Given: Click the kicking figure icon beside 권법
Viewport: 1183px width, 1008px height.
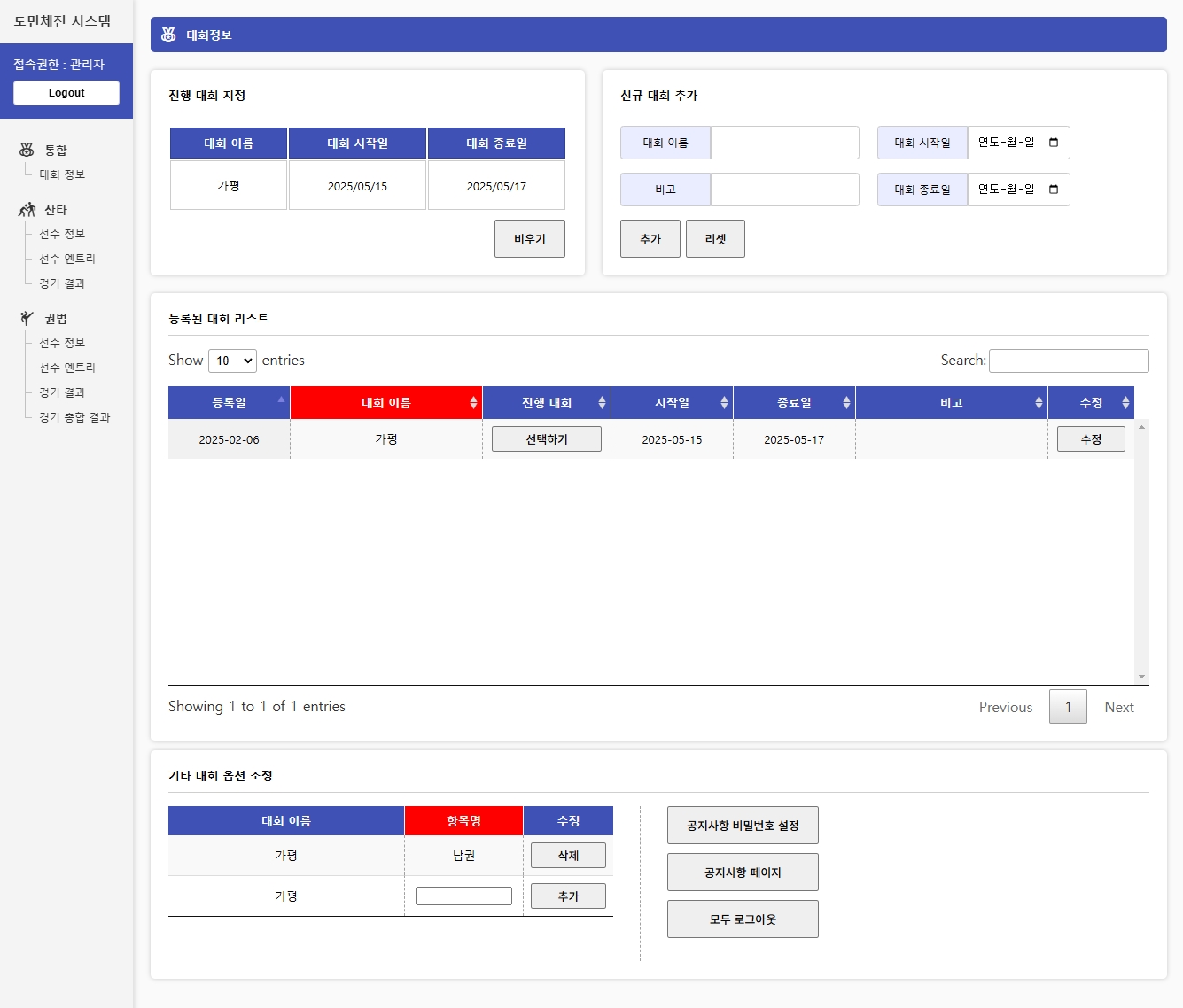Looking at the screenshot, I should pyautogui.click(x=27, y=318).
